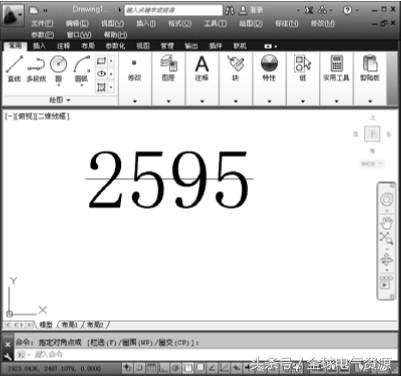Click the help question mark icon

click(x=347, y=10)
